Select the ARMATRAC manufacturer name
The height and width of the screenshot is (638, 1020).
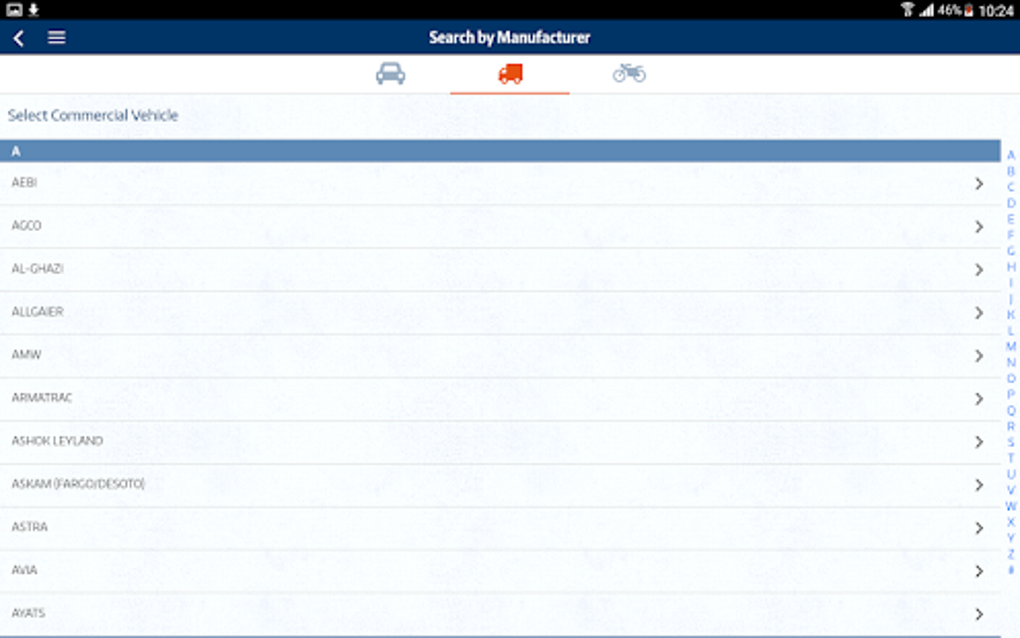pyautogui.click(x=42, y=397)
